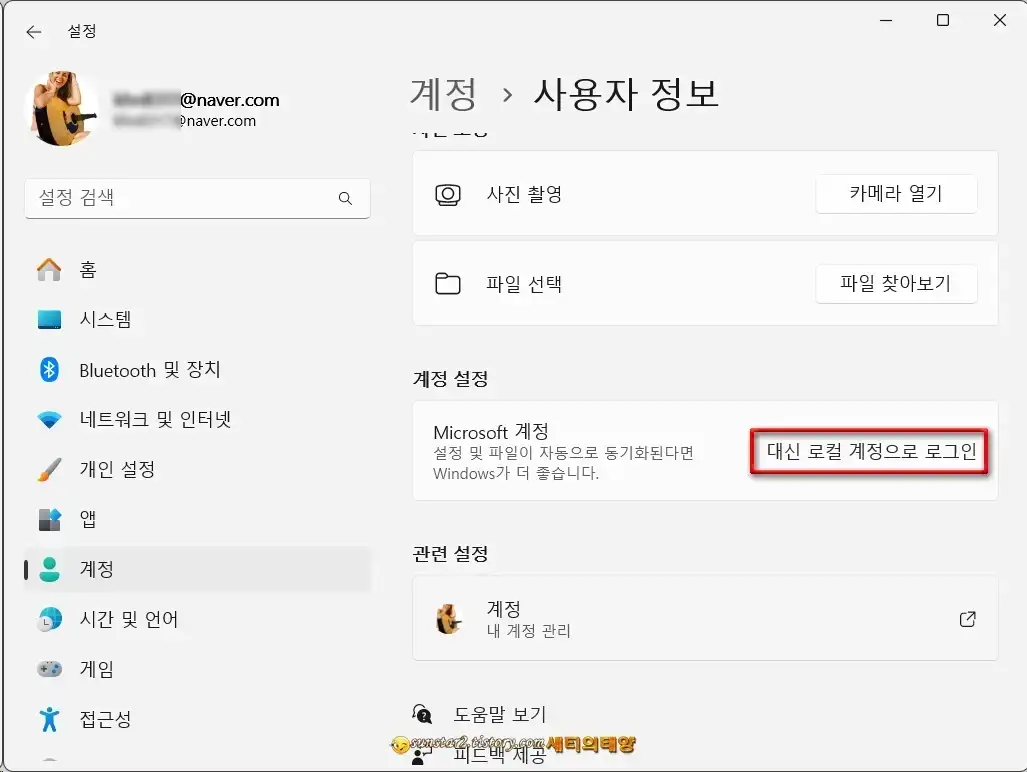Click the magnifier in the search box

click(345, 198)
